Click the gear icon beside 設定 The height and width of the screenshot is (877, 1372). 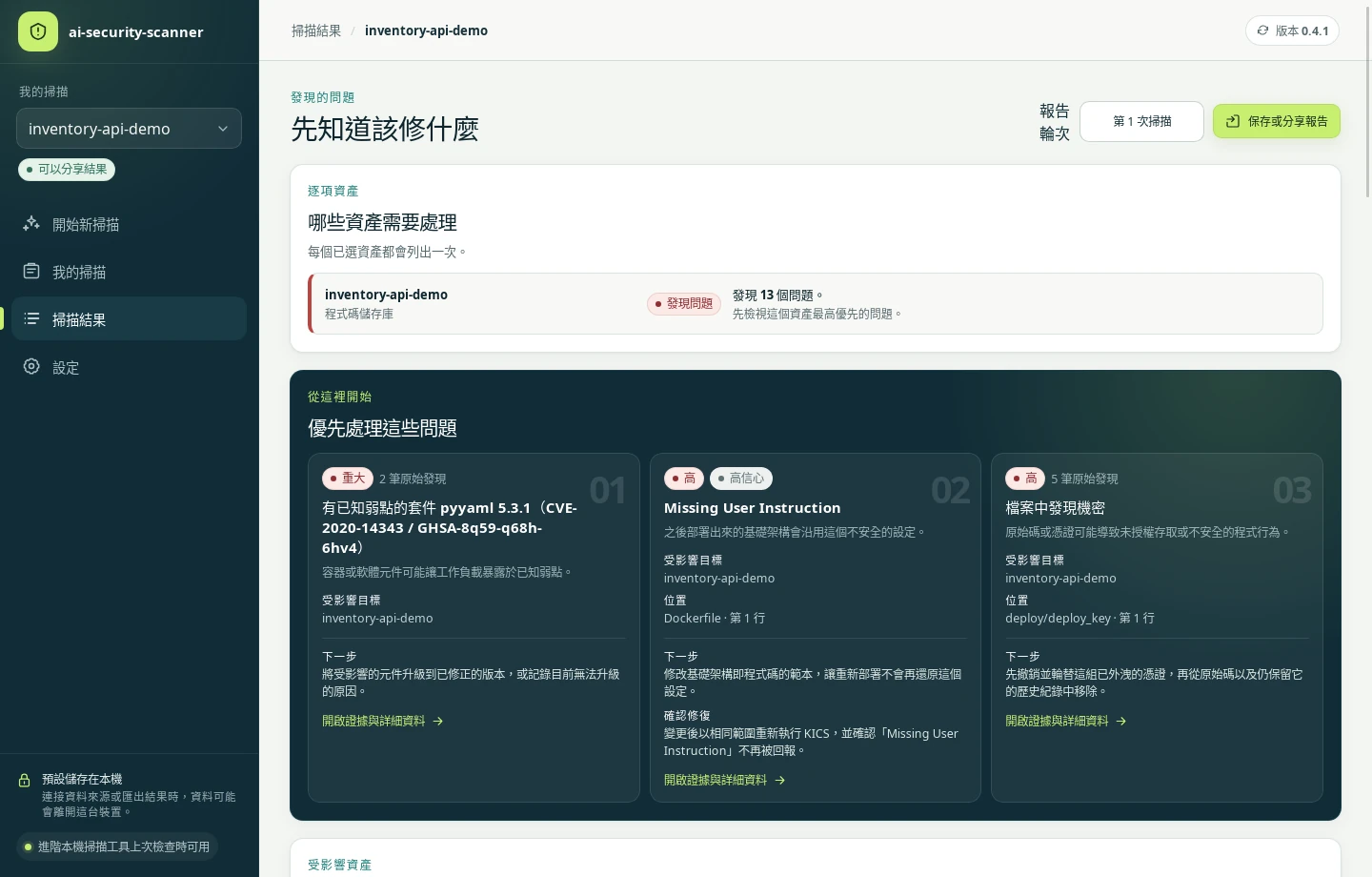(31, 366)
